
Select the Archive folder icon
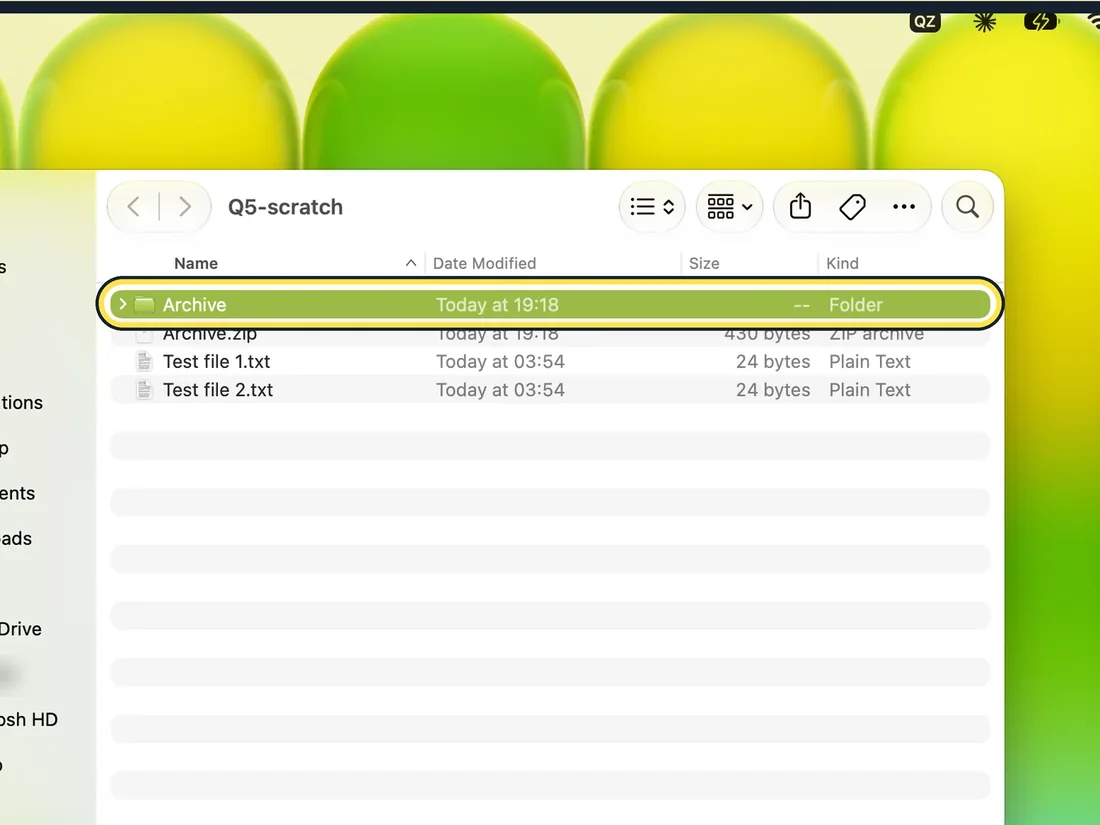coord(145,304)
